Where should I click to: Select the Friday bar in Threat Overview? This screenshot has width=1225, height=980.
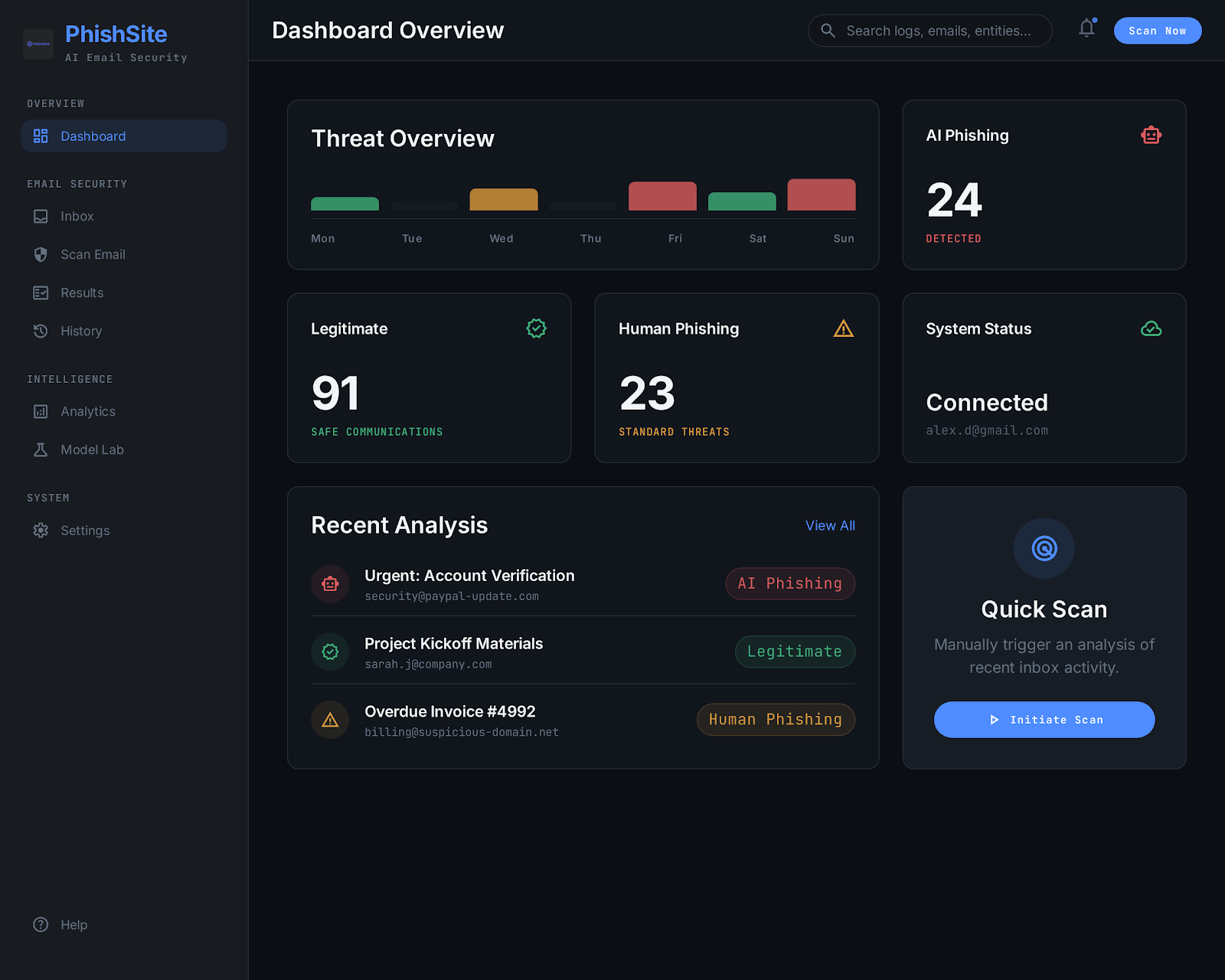point(662,196)
